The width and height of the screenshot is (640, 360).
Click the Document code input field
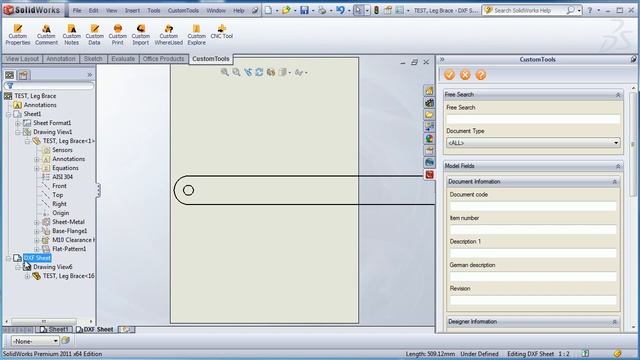coord(533,206)
